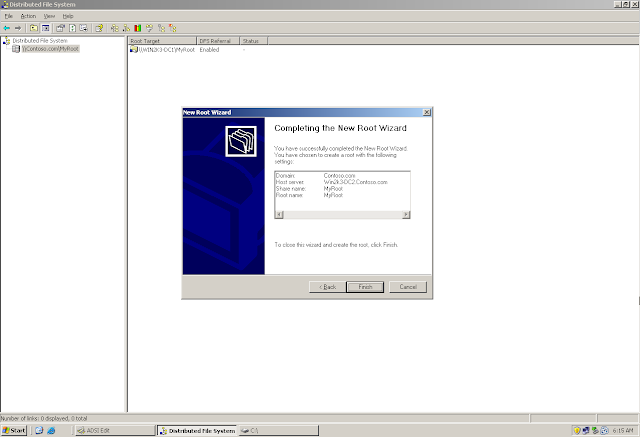The image size is (640, 437).
Task: Click the Help question-mark toolbar icon
Action: click(x=99, y=28)
